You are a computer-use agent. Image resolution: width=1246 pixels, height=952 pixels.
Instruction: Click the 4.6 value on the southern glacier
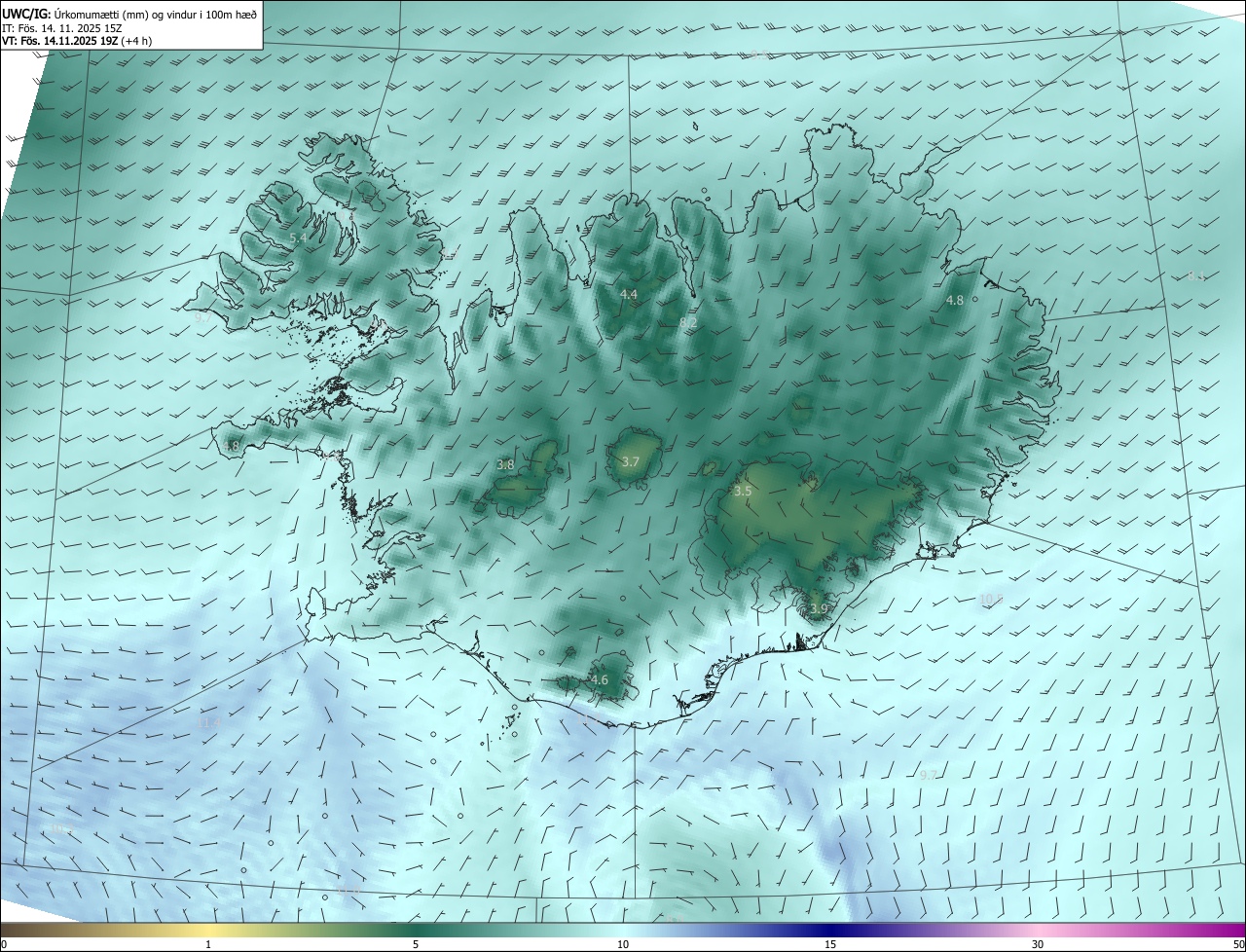pyautogui.click(x=600, y=679)
